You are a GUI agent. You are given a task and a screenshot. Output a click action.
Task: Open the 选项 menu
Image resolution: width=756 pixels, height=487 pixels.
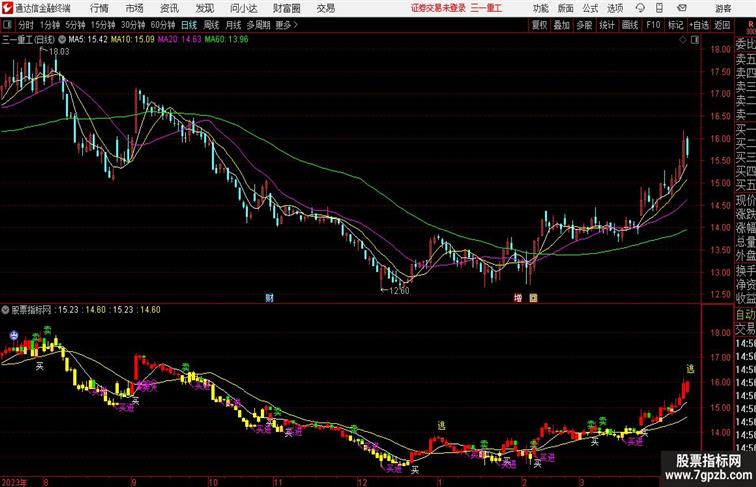point(615,8)
